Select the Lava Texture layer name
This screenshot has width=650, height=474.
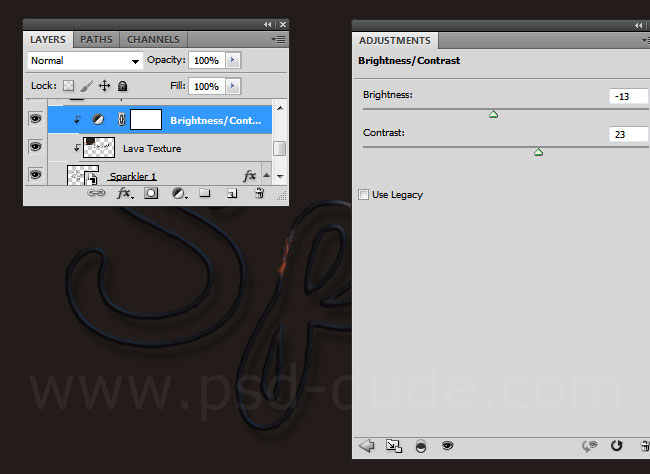(x=152, y=148)
